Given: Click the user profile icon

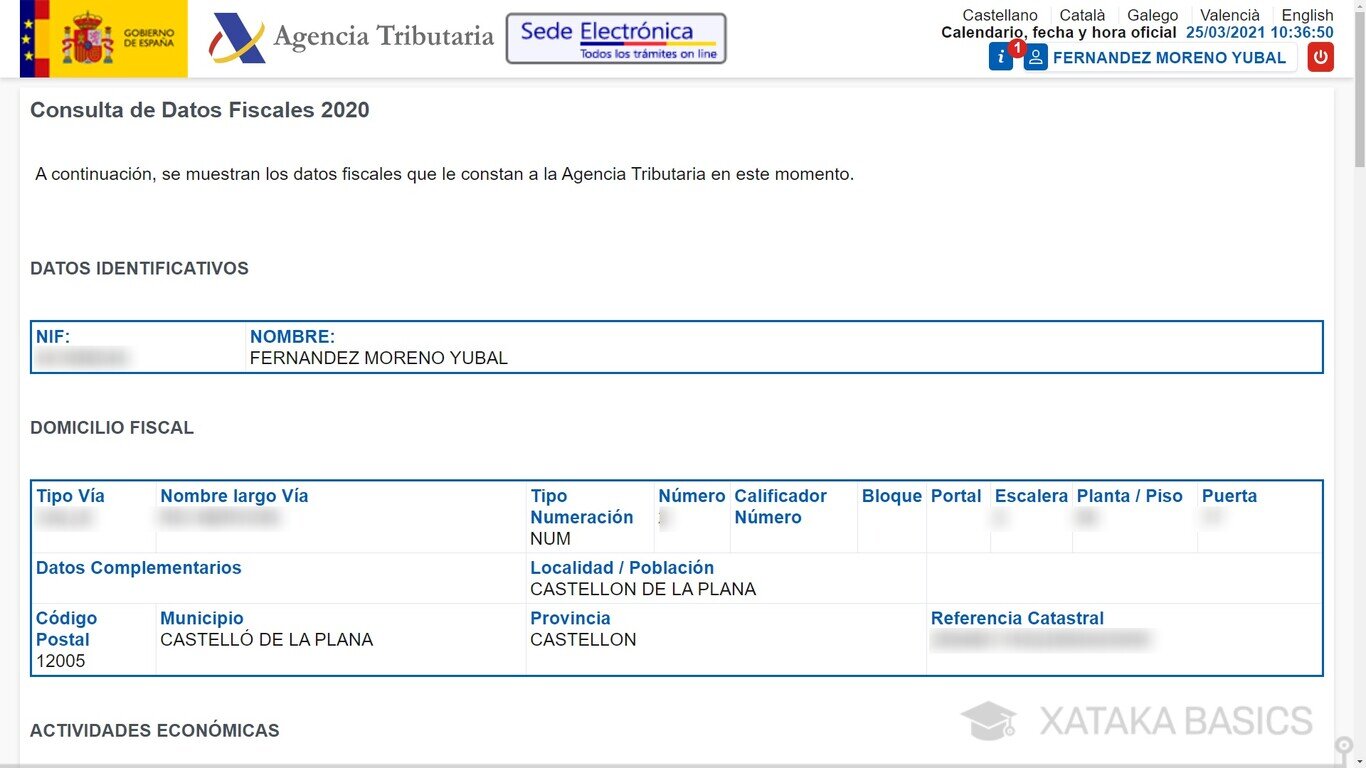Looking at the screenshot, I should click(x=1036, y=57).
